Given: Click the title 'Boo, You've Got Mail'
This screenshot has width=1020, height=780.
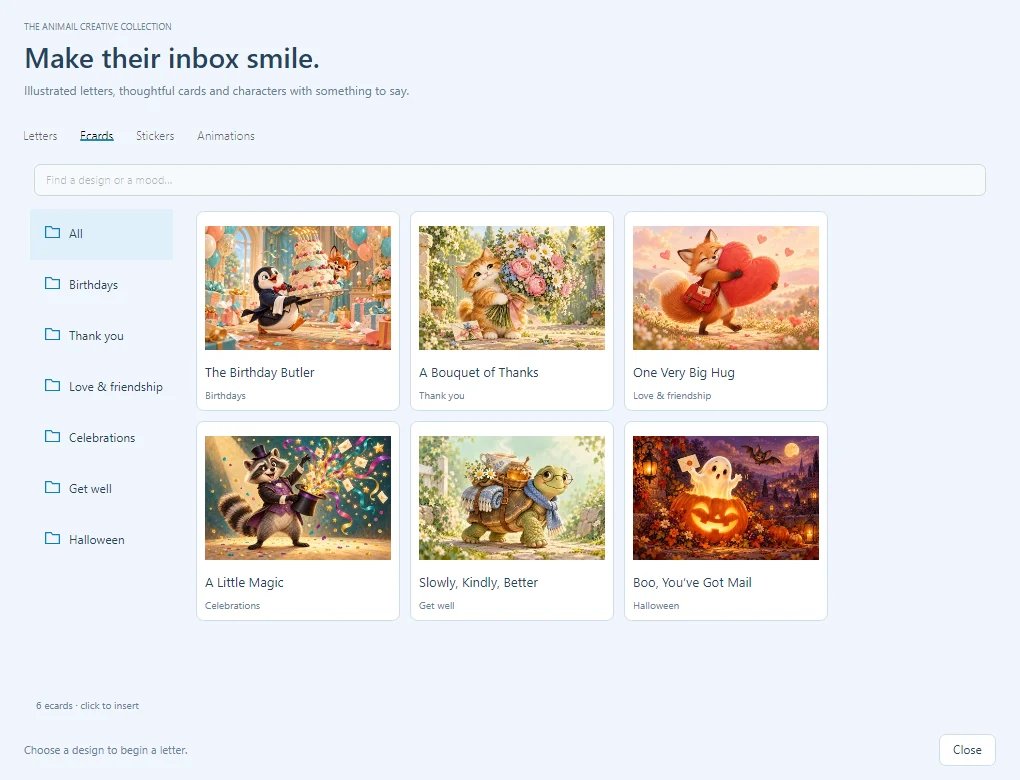Looking at the screenshot, I should (692, 583).
